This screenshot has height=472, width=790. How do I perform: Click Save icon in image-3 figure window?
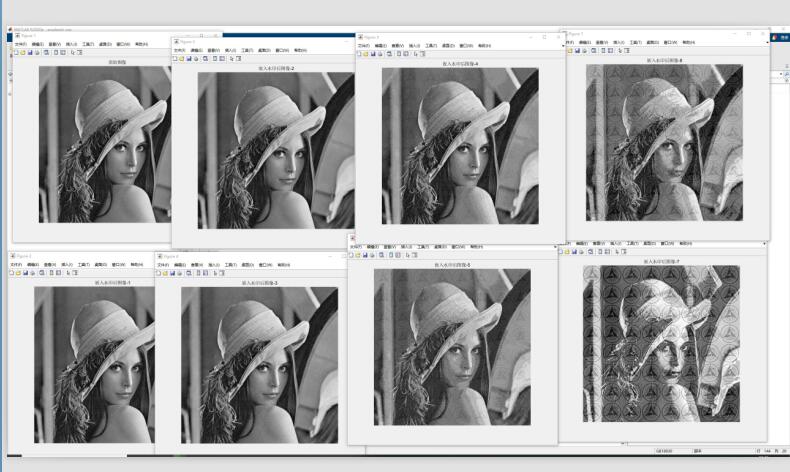tap(172, 273)
